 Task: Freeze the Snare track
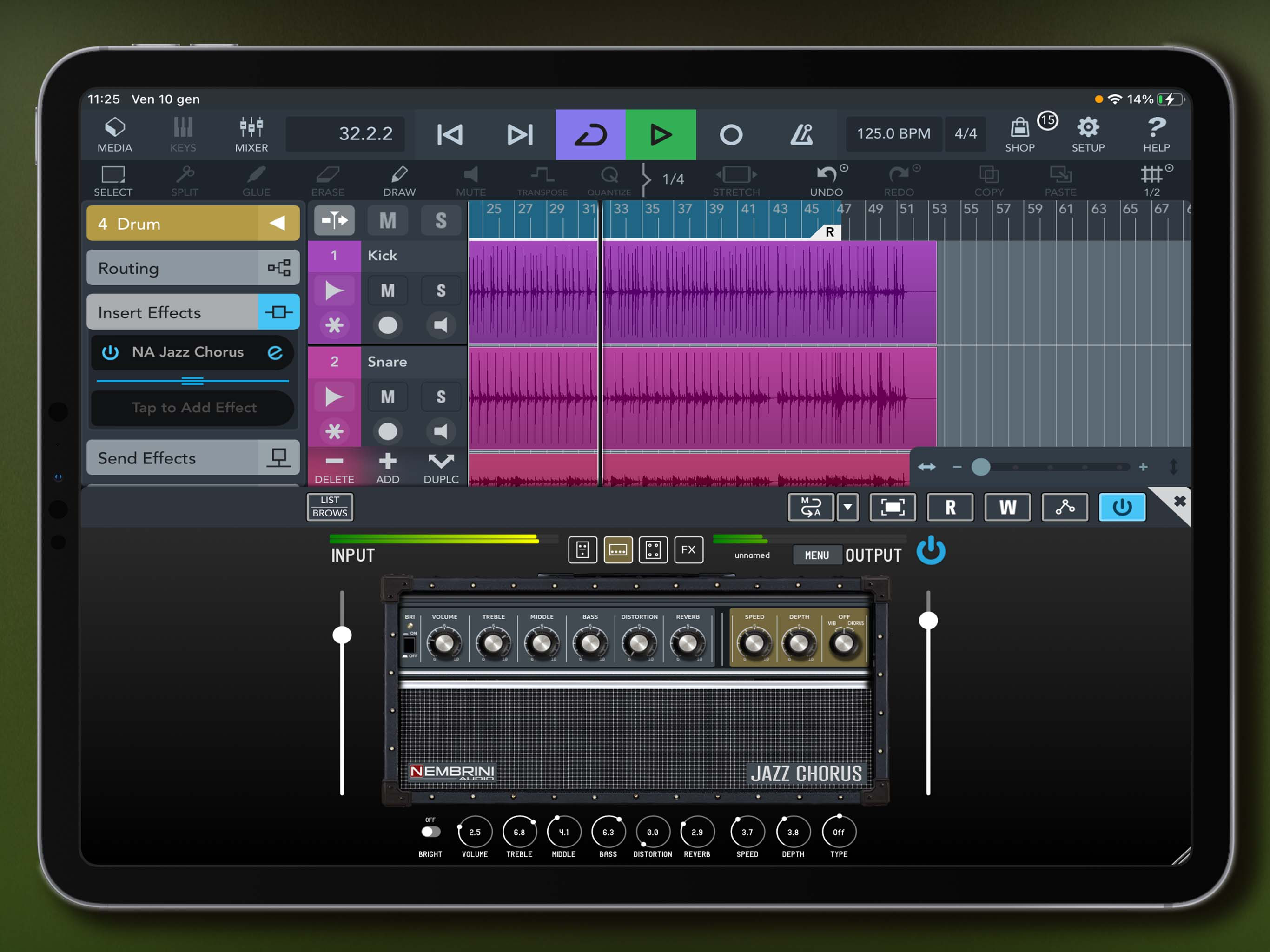(334, 431)
